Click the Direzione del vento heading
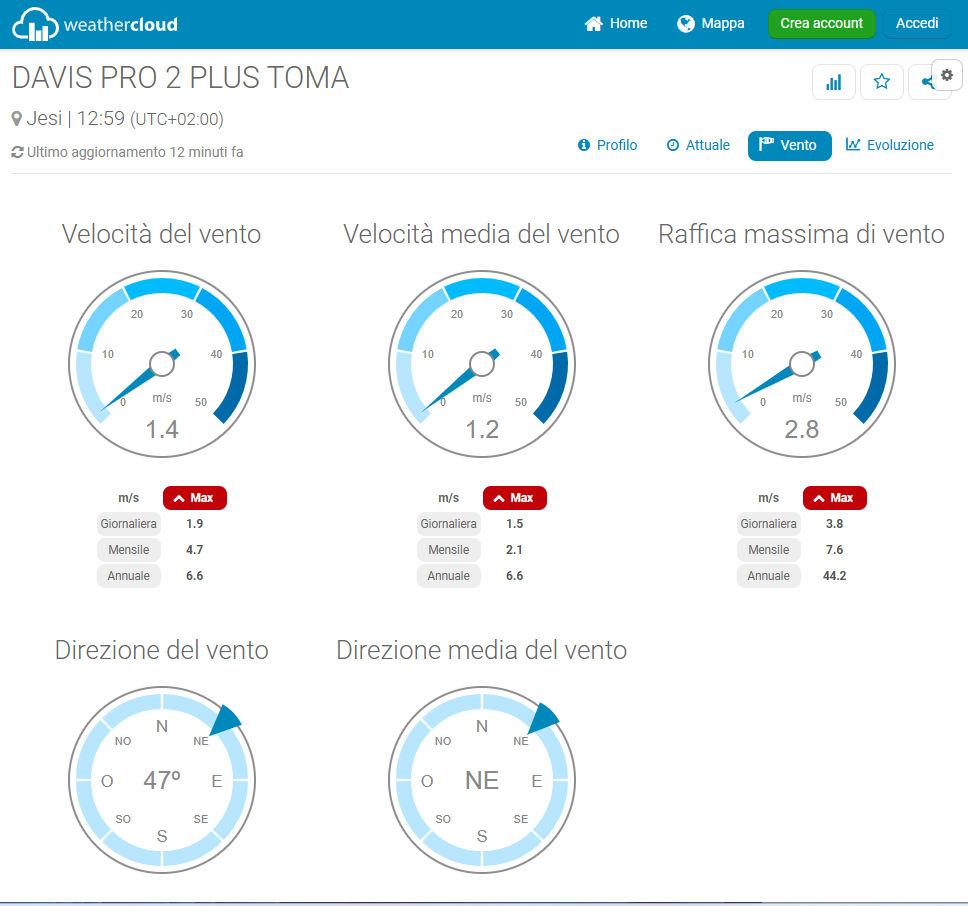This screenshot has height=906, width=968. [162, 650]
